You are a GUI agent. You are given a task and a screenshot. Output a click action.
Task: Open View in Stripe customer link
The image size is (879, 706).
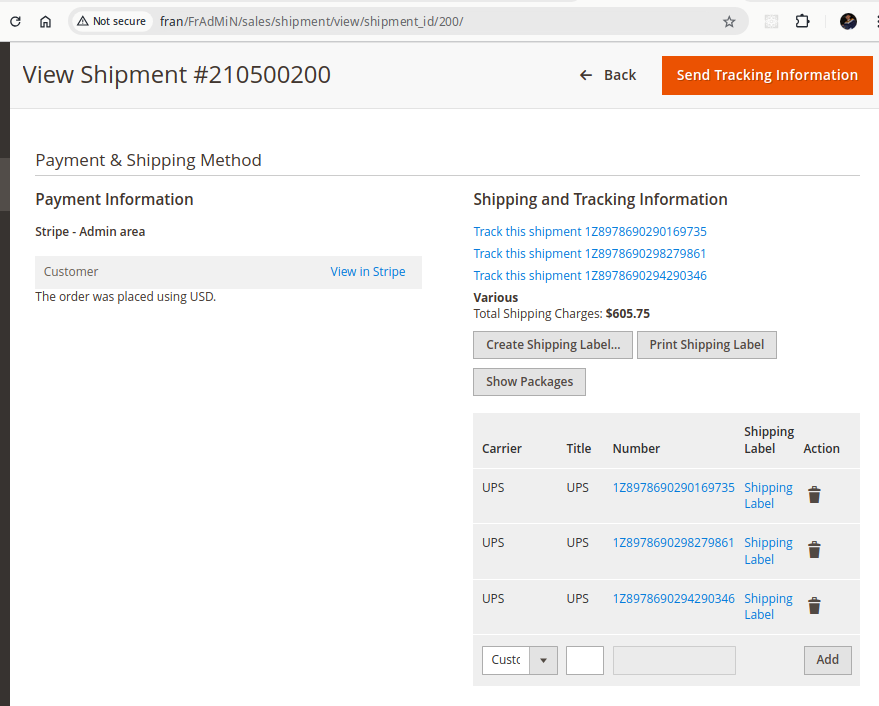click(367, 272)
